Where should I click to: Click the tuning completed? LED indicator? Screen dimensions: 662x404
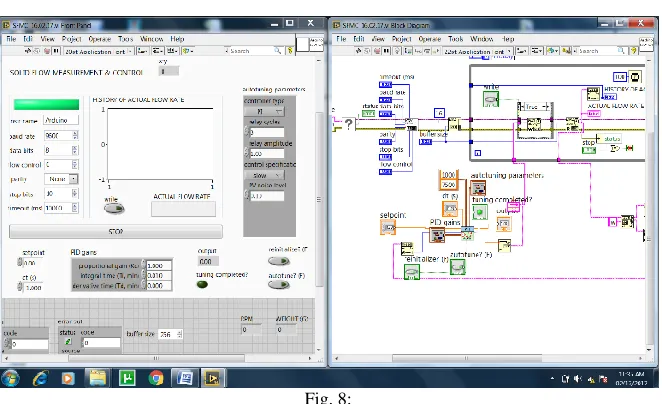[x=202, y=285]
